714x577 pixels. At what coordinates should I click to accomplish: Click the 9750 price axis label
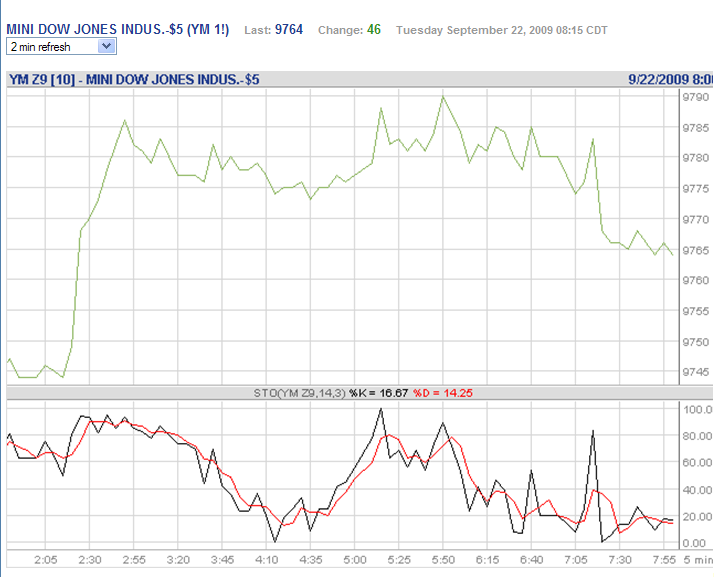click(695, 342)
